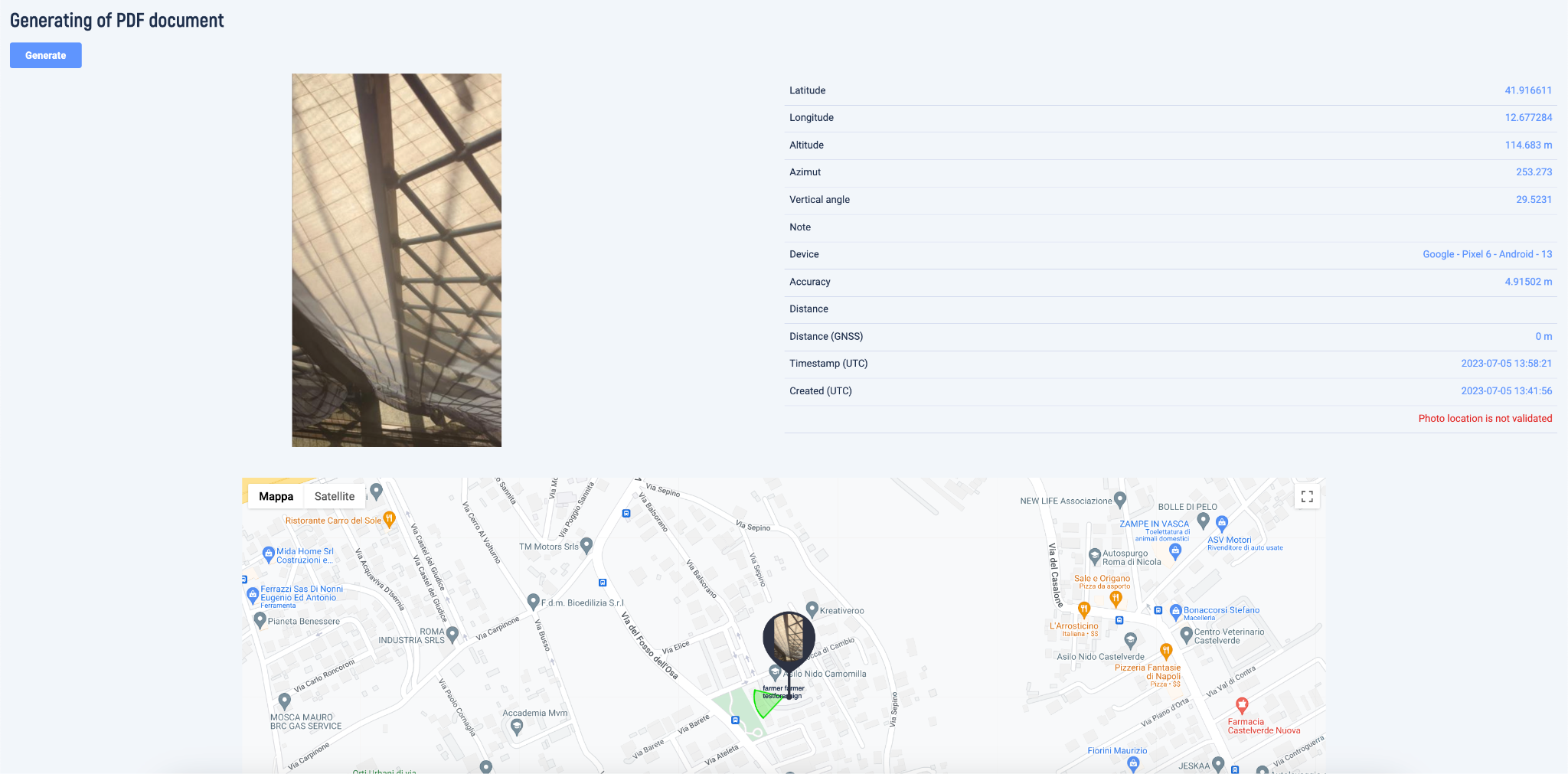
Task: Click the Pizzeria Fantasie di Napoli icon
Action: point(1165,652)
